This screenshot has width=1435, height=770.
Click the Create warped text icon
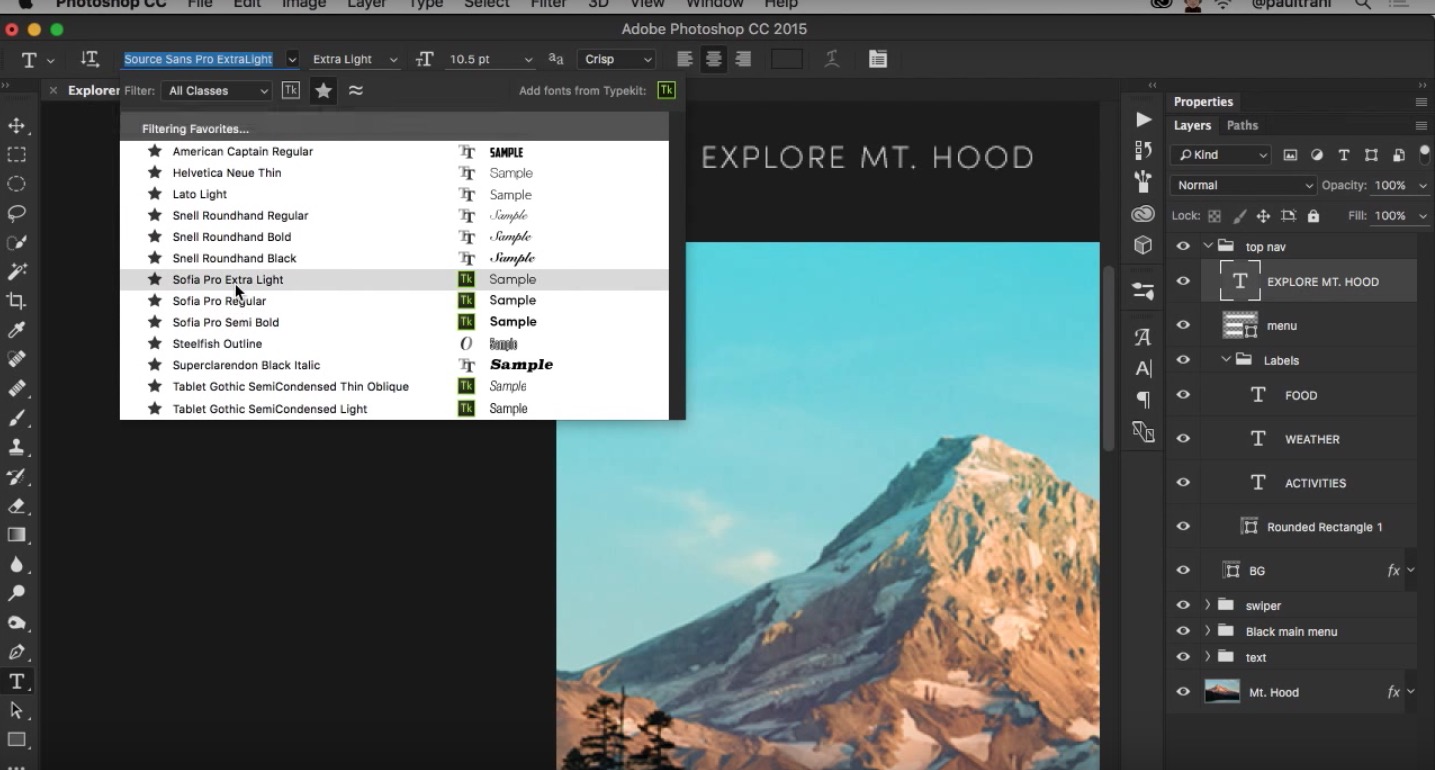click(831, 59)
